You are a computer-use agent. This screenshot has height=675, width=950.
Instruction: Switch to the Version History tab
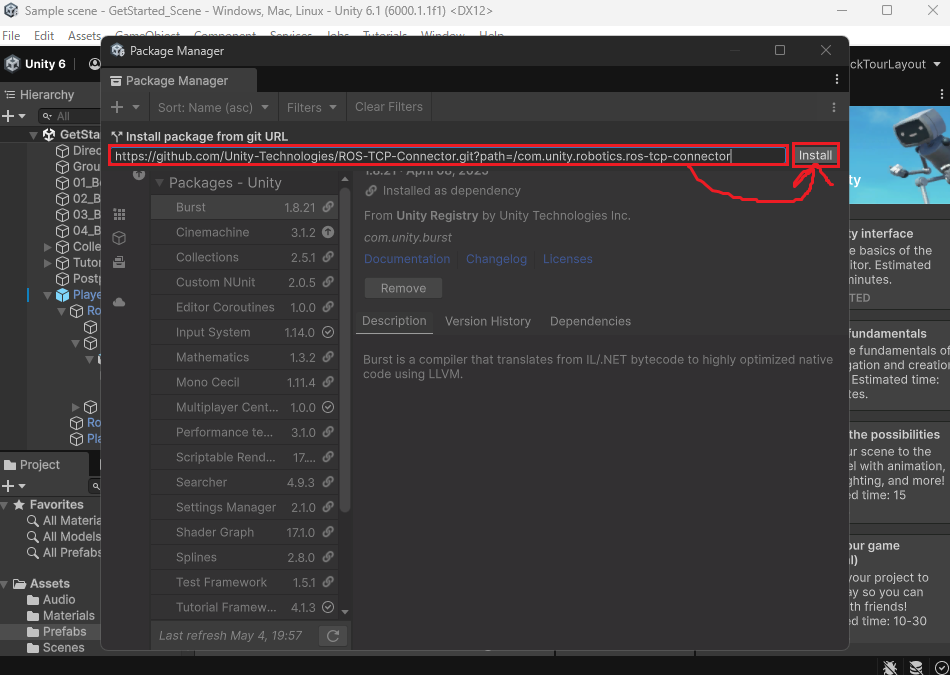[x=488, y=321]
